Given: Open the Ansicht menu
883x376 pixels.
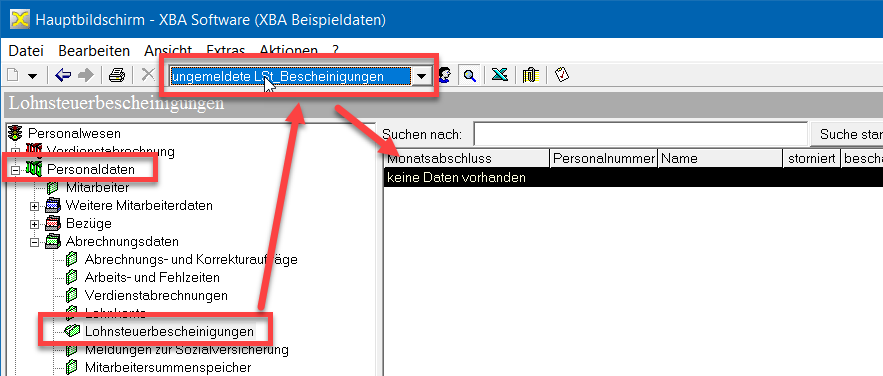Looking at the screenshot, I should 168,51.
